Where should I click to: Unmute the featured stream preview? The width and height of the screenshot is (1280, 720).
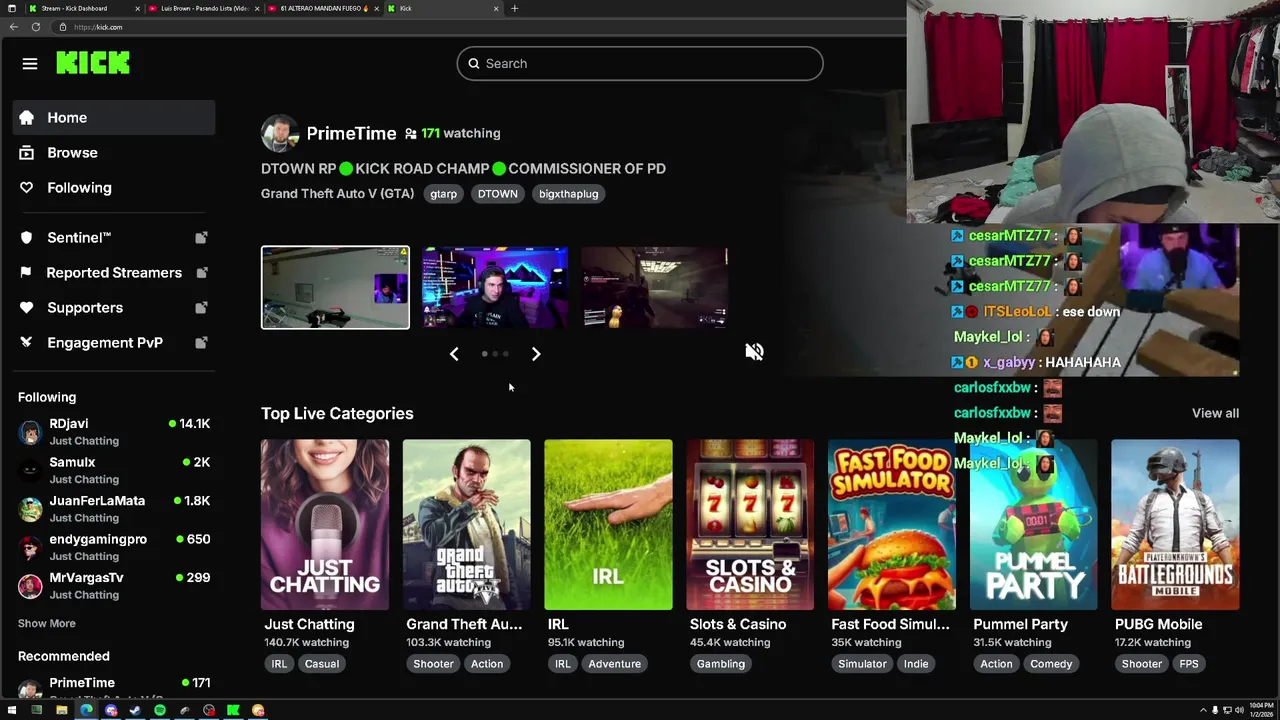pos(754,352)
